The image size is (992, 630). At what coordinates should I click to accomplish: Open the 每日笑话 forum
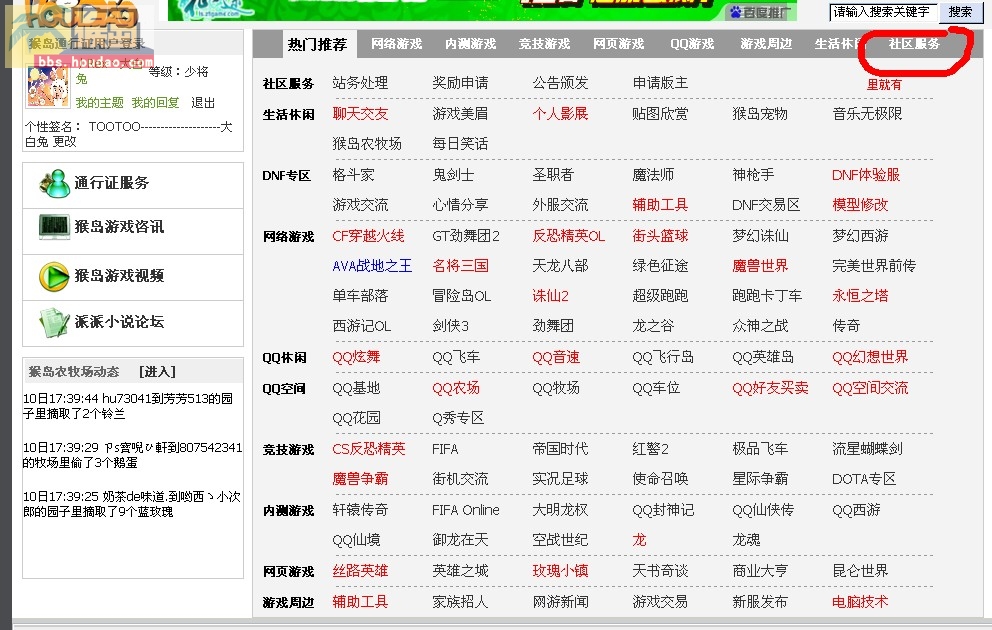460,144
